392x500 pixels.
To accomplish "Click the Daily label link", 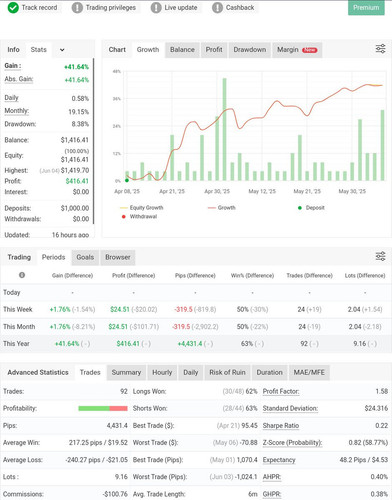I will [x=11, y=98].
